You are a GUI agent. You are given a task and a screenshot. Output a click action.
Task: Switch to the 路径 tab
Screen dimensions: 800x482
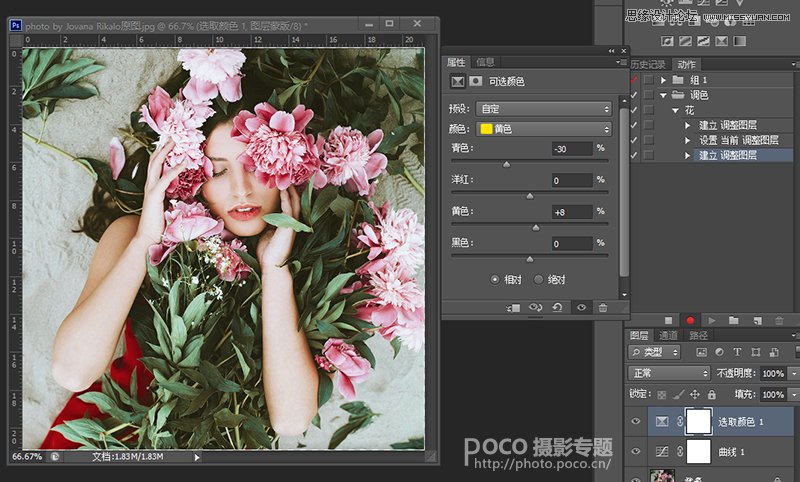698,335
